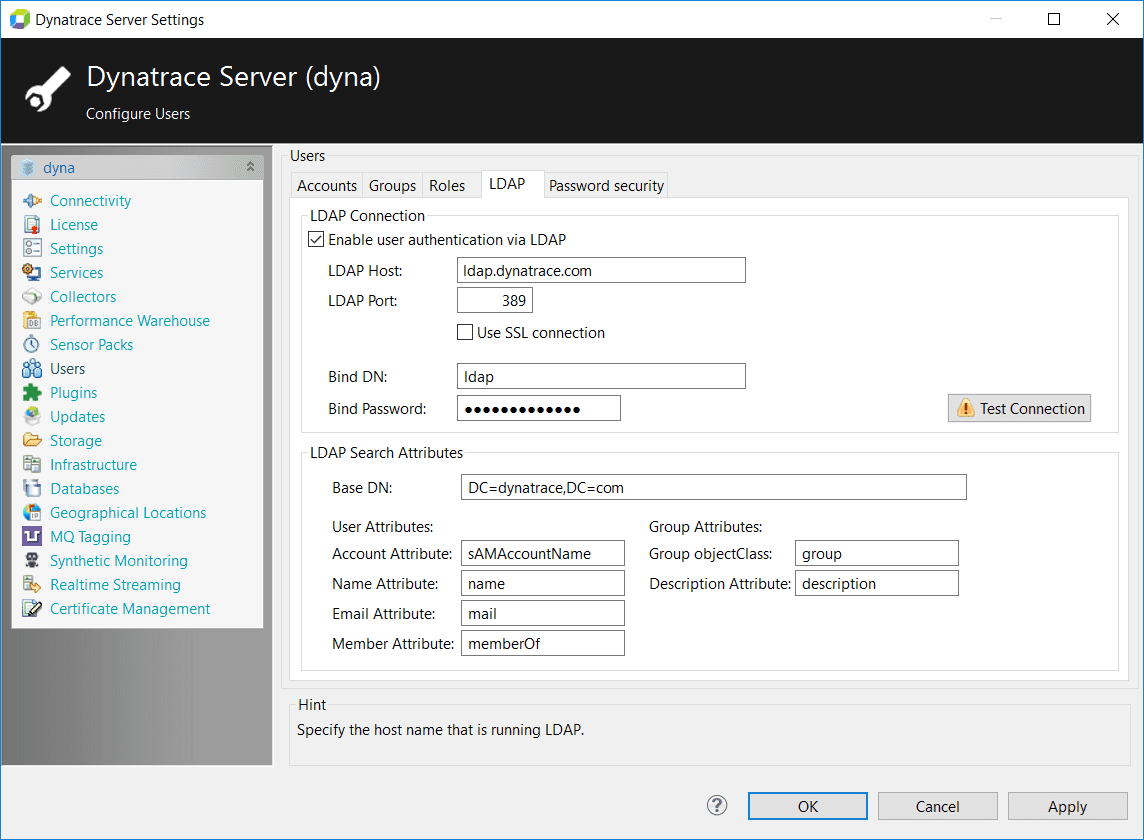Enable Use SSL connection checkbox
The height and width of the screenshot is (840, 1144).
click(x=465, y=332)
